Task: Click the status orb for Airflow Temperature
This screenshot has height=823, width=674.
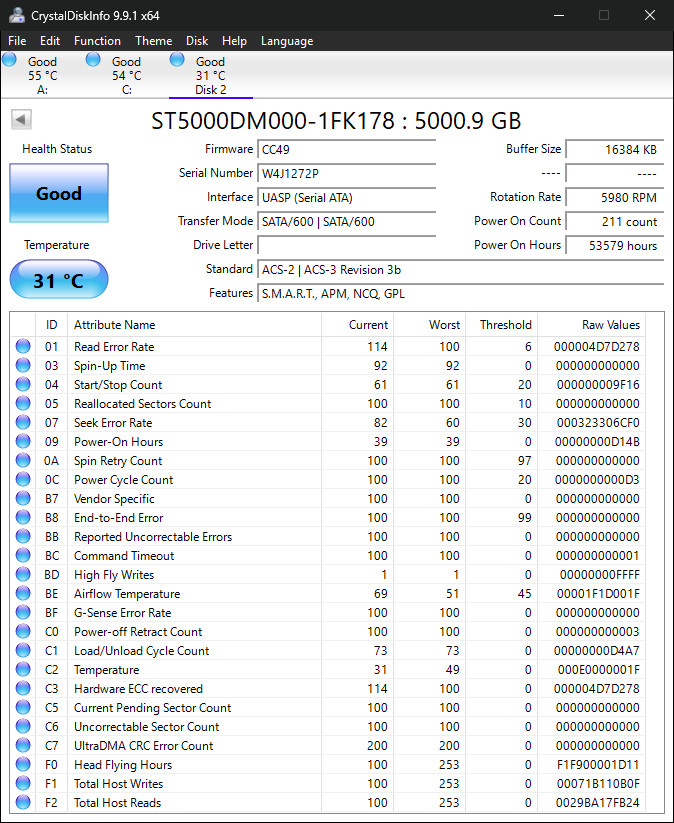Action: point(23,593)
